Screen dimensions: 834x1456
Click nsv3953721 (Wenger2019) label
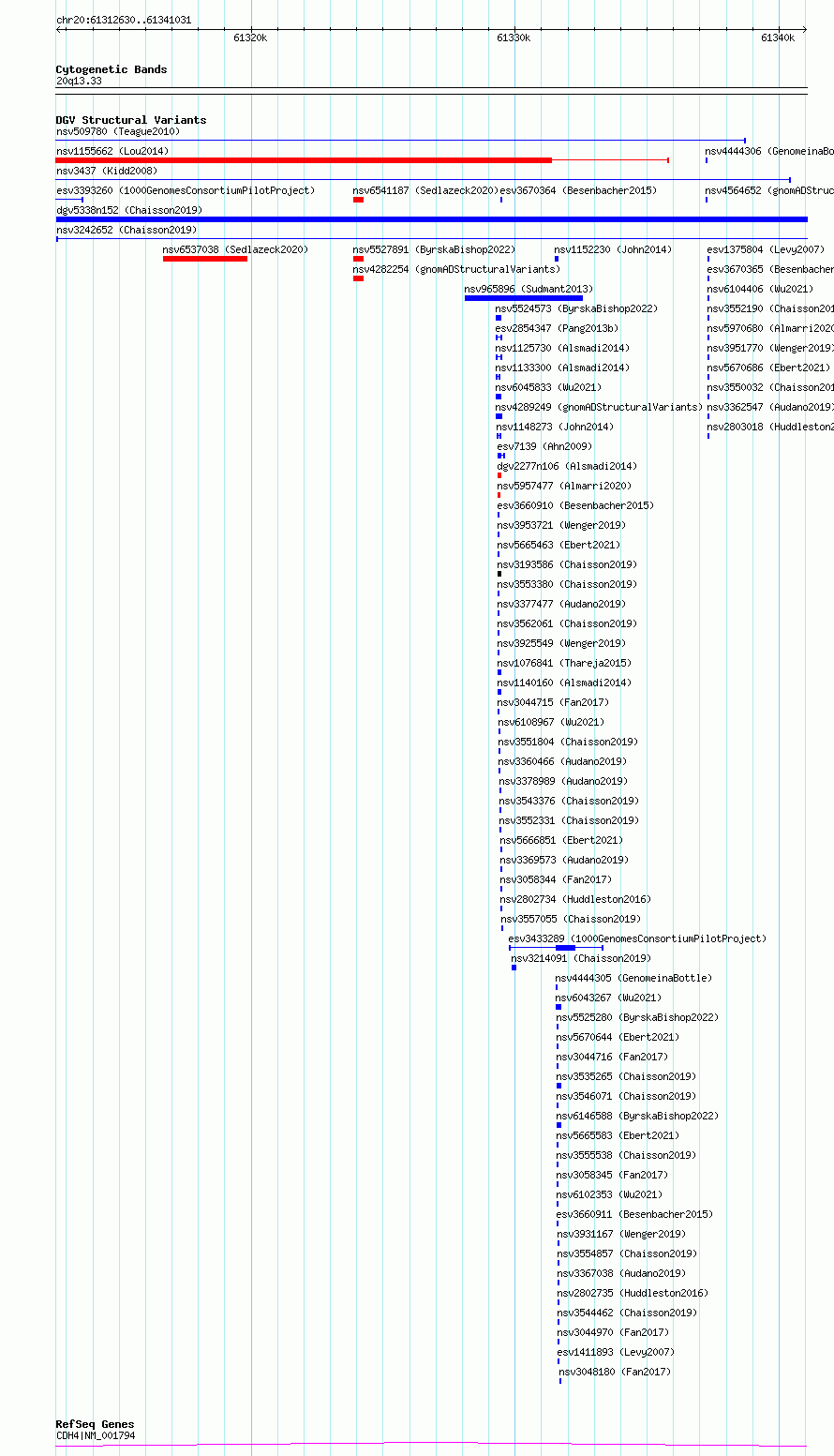pos(561,525)
